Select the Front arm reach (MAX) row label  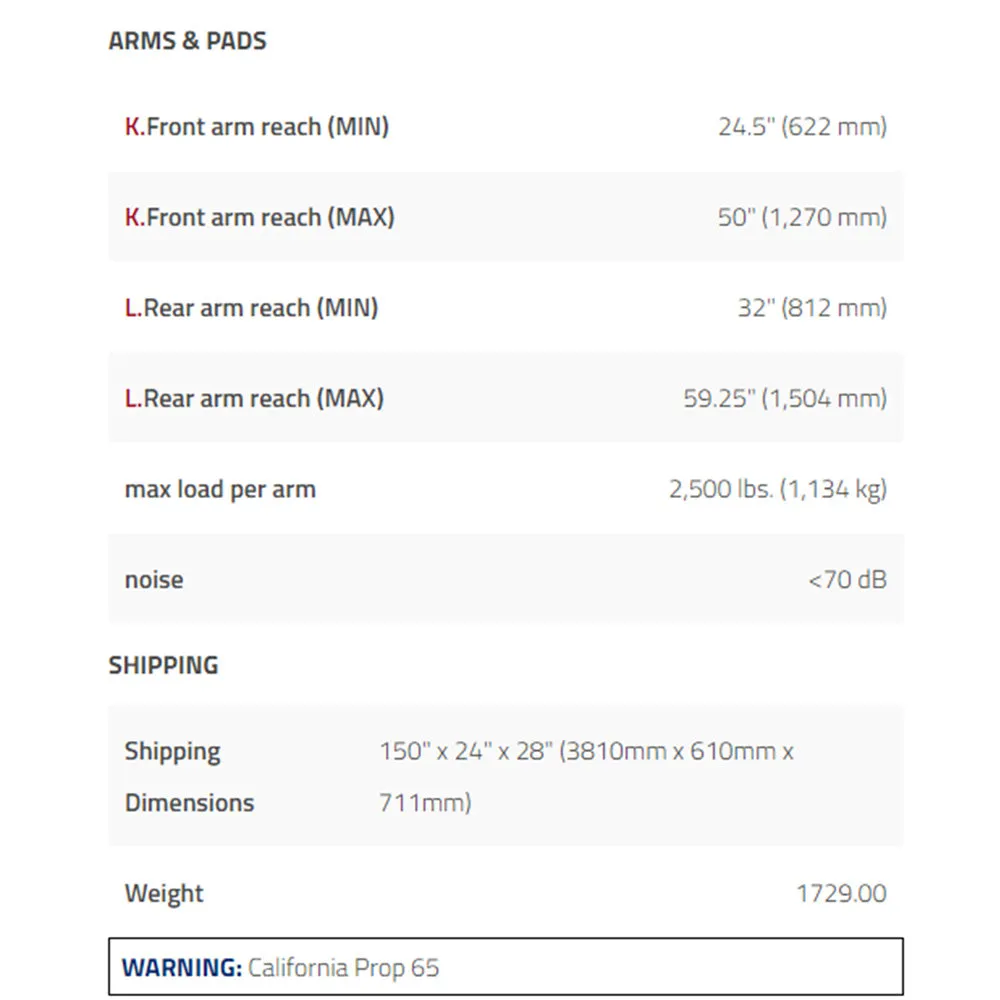[260, 217]
